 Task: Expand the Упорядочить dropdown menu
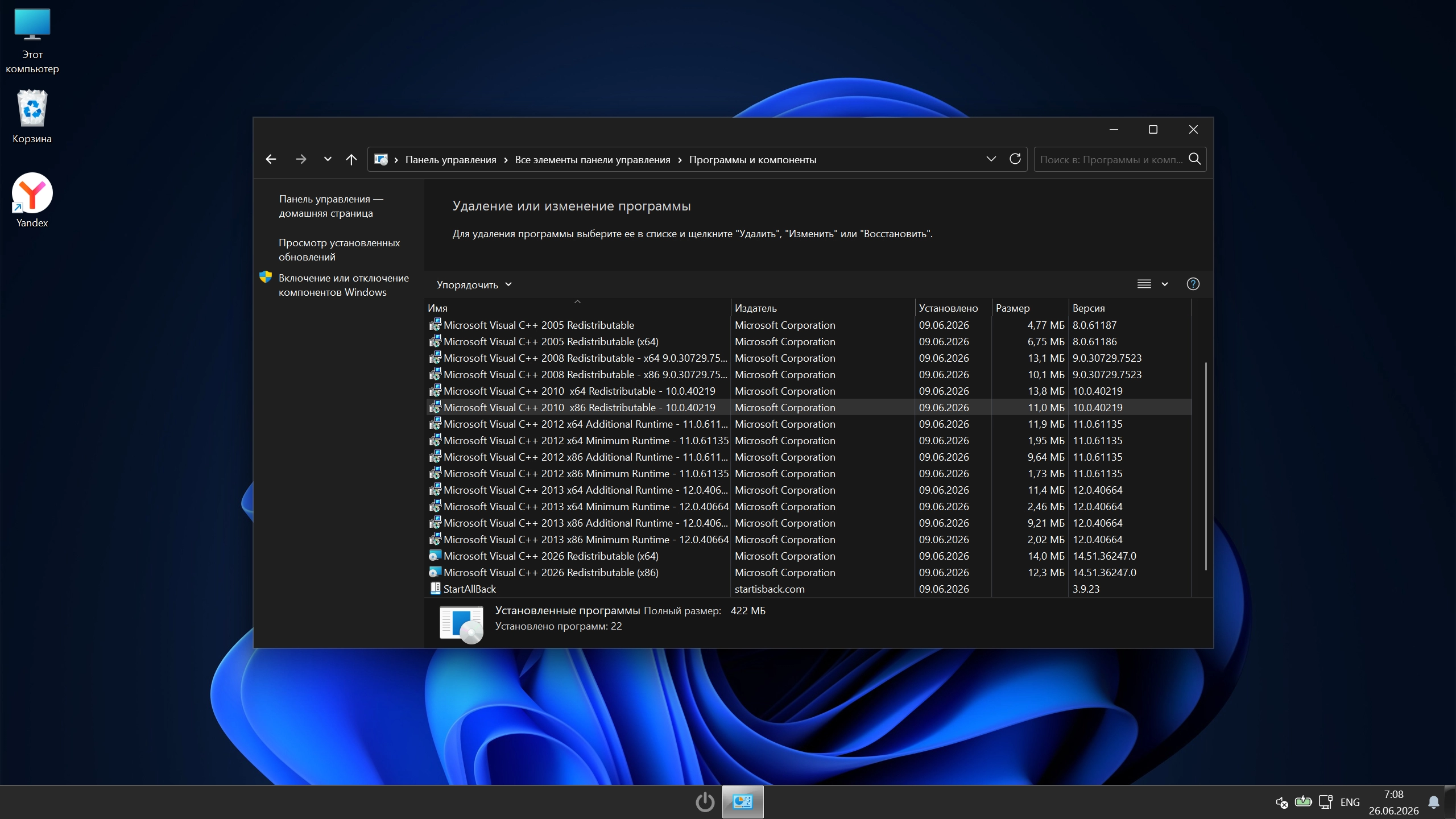click(x=474, y=284)
